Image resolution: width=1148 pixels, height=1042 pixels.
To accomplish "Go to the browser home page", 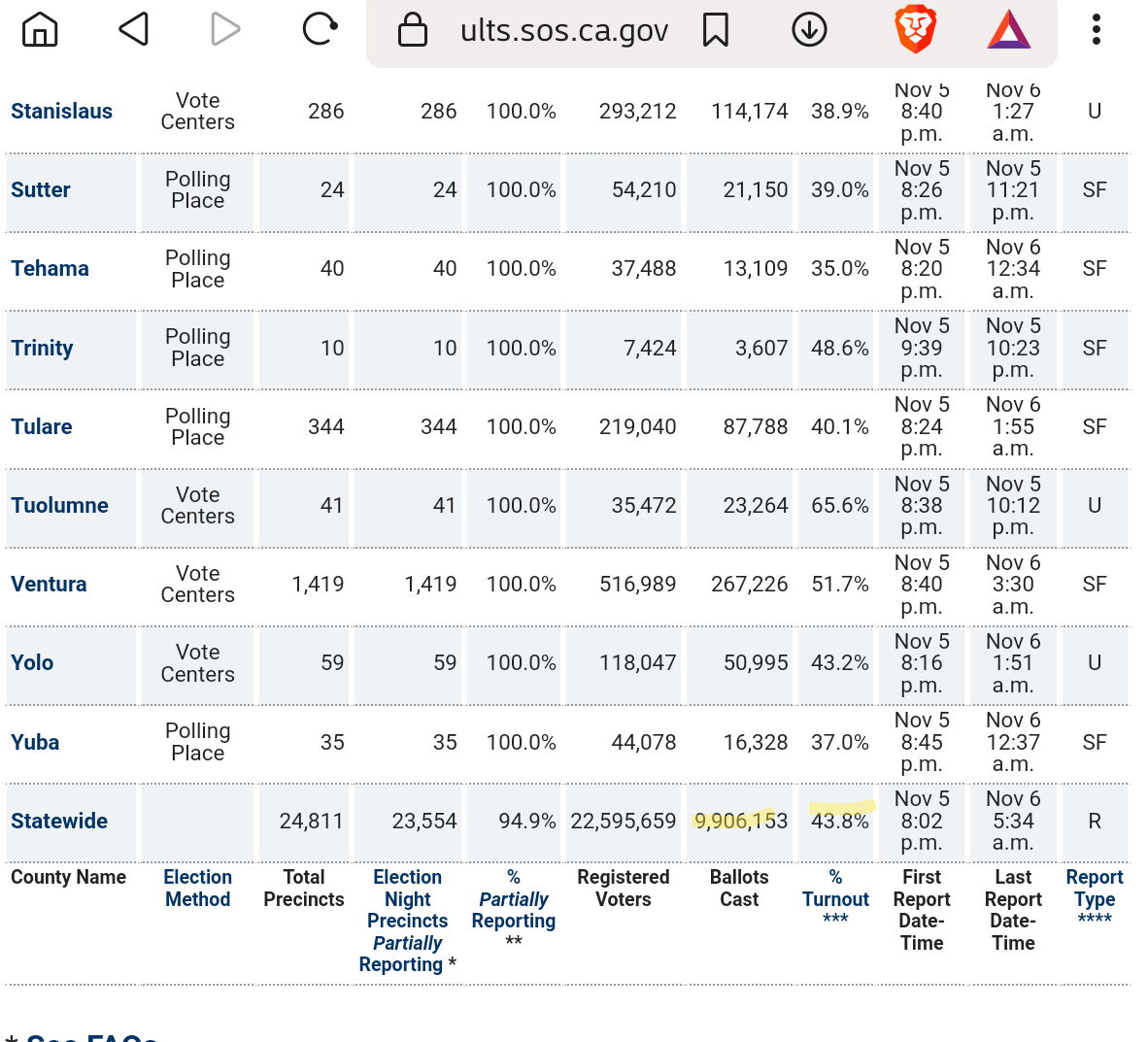I will (x=40, y=30).
